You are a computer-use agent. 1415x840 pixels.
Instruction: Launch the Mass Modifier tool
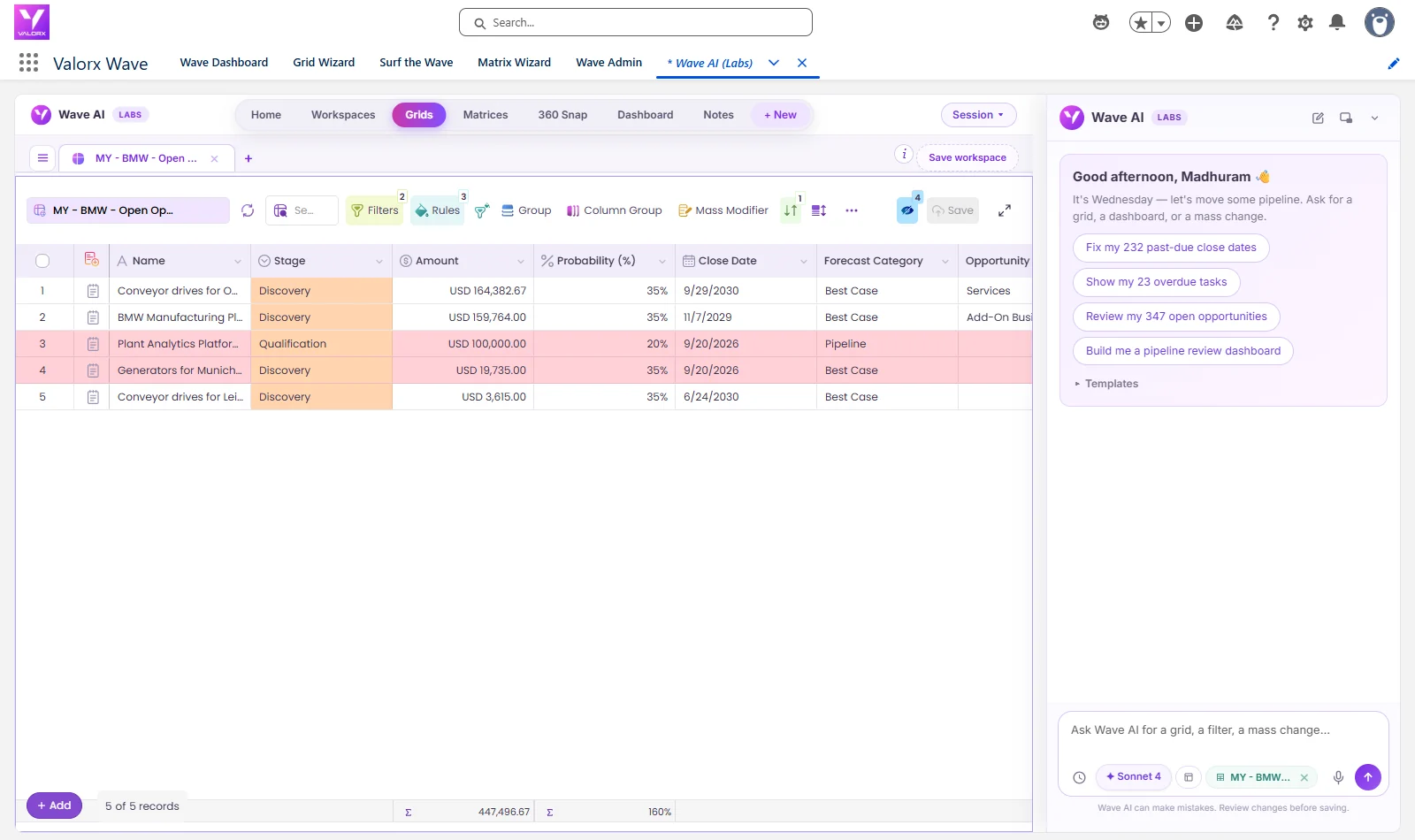[x=723, y=210]
